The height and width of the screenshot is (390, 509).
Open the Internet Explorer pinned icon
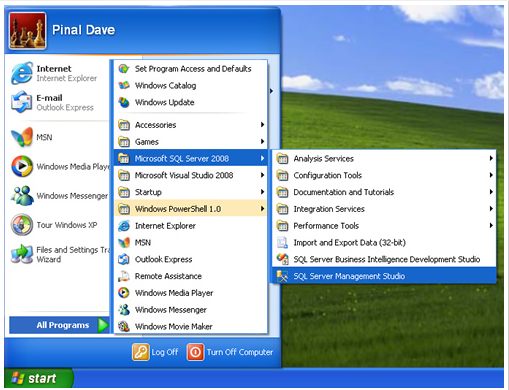pyautogui.click(x=22, y=73)
